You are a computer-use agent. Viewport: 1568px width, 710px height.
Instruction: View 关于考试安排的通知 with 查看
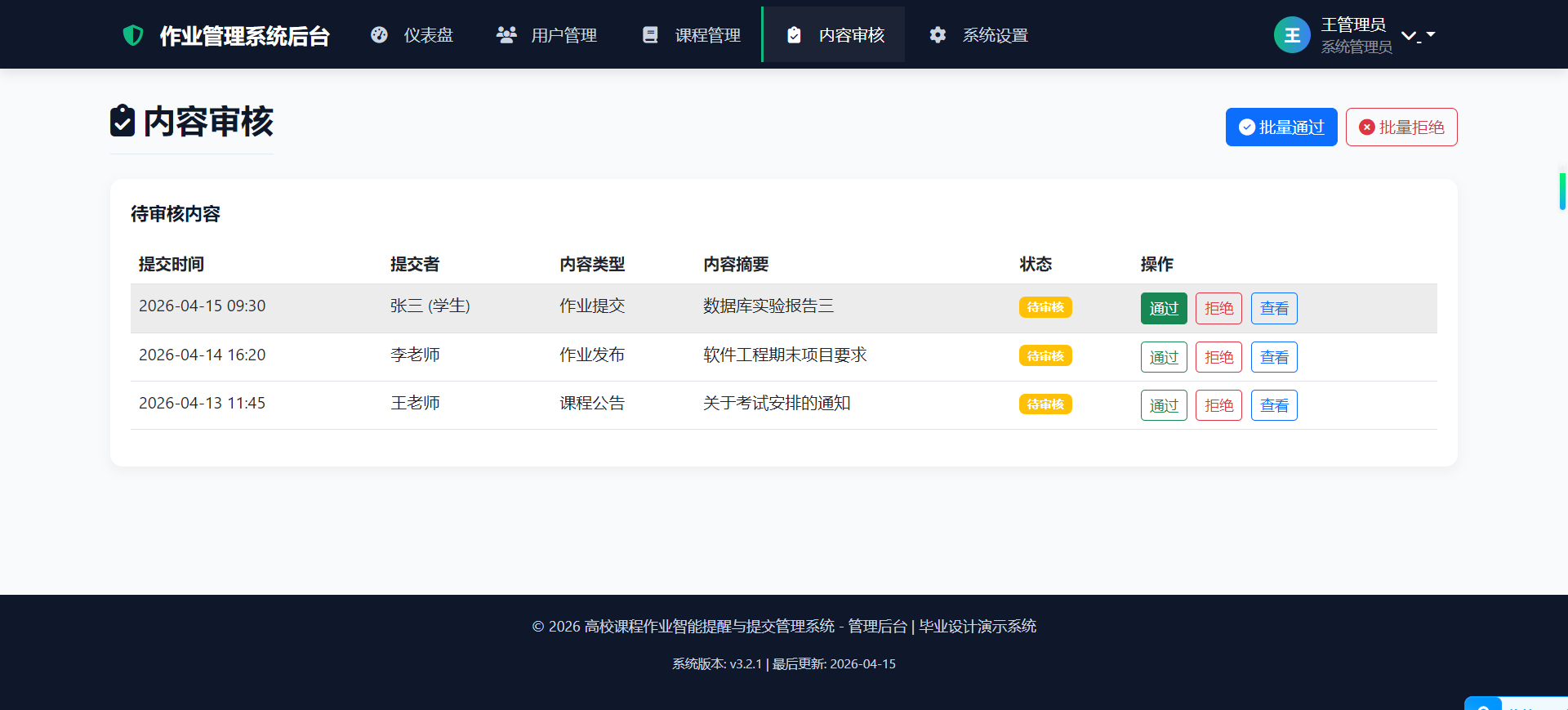click(x=1274, y=405)
